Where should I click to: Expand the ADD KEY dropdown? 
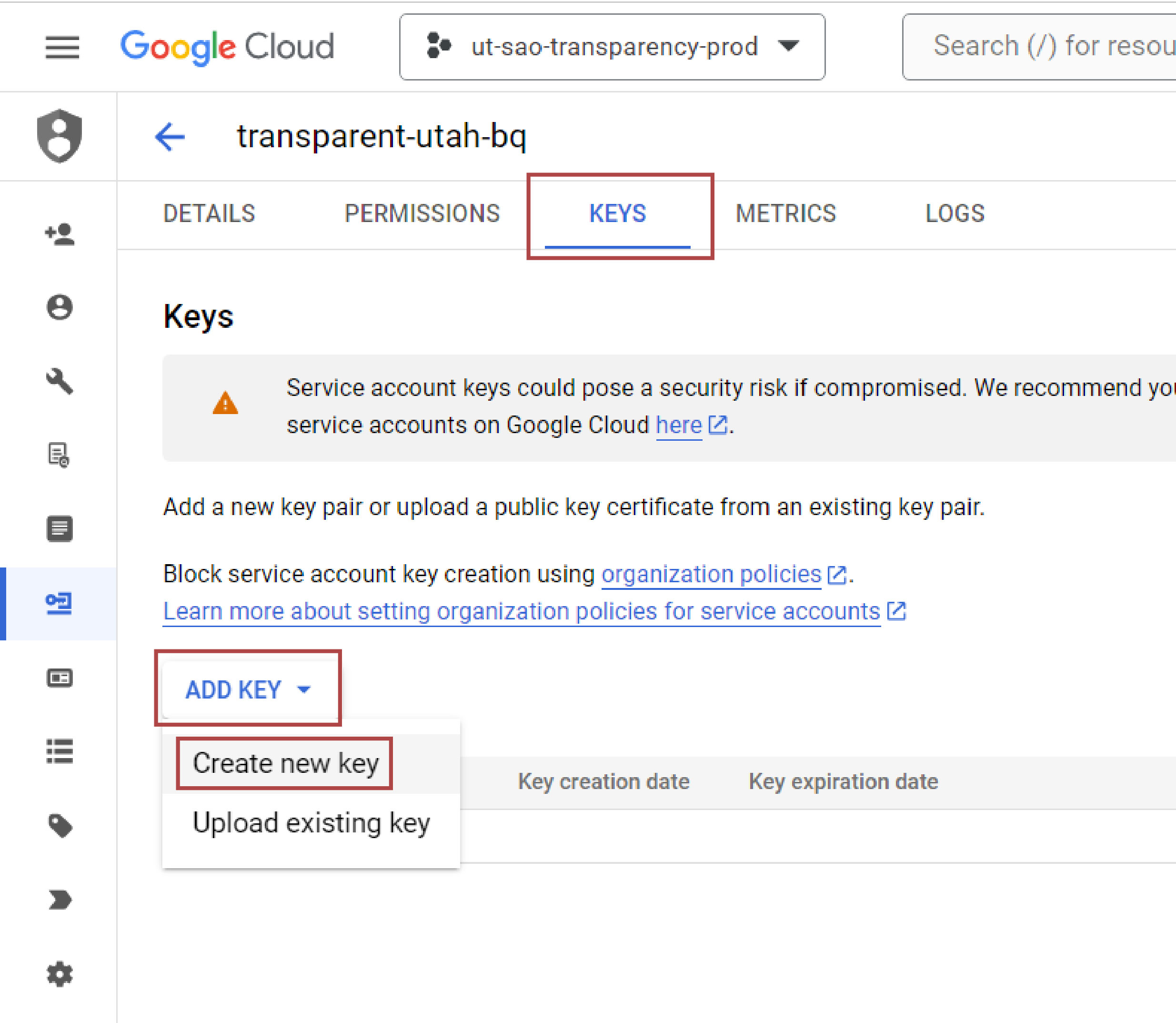248,689
